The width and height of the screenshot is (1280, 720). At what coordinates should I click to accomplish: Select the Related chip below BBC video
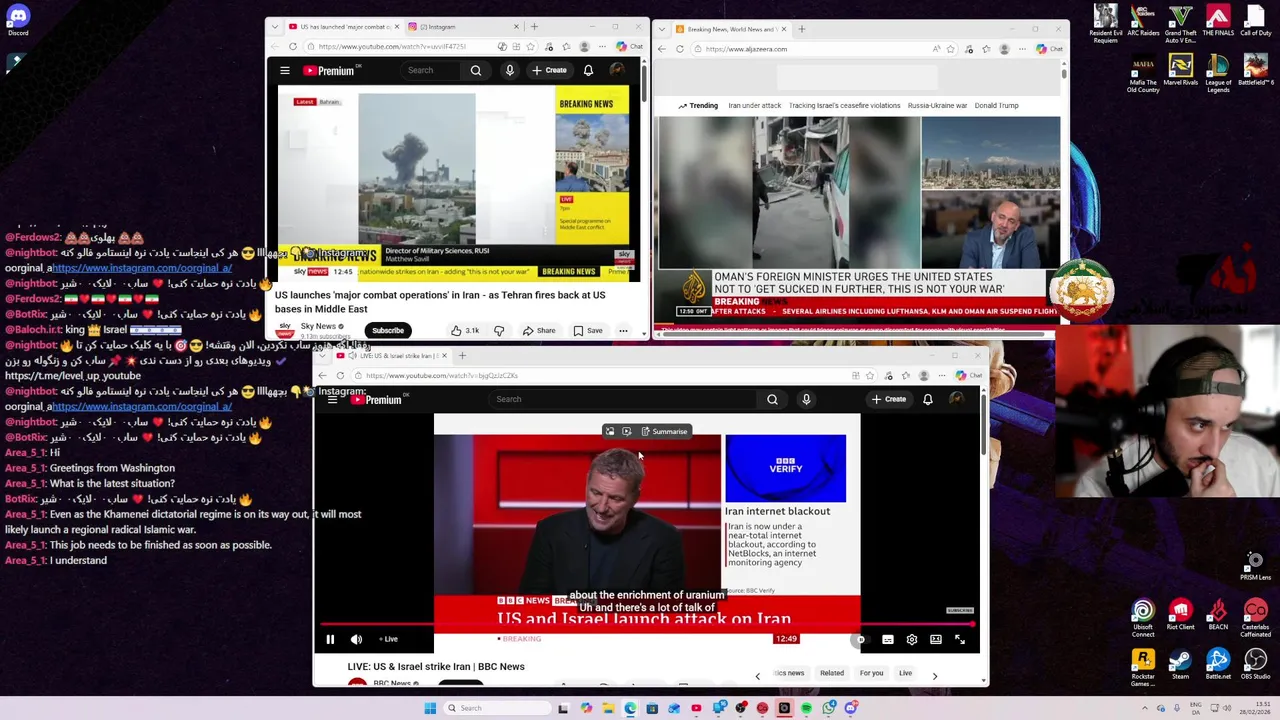click(832, 673)
